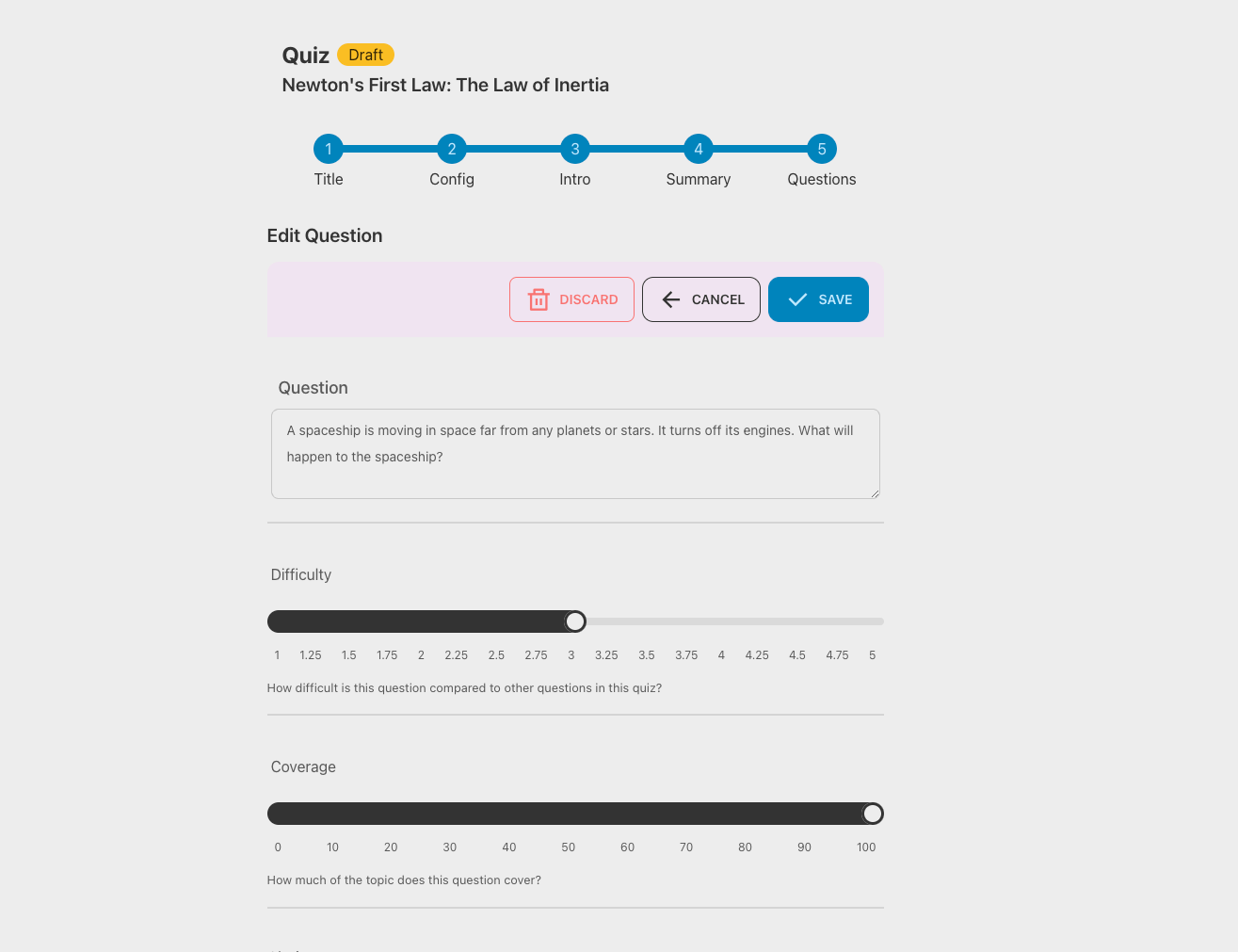Set Coverage slider to 50 mark
Screen dimensions: 1238x952
tap(569, 814)
